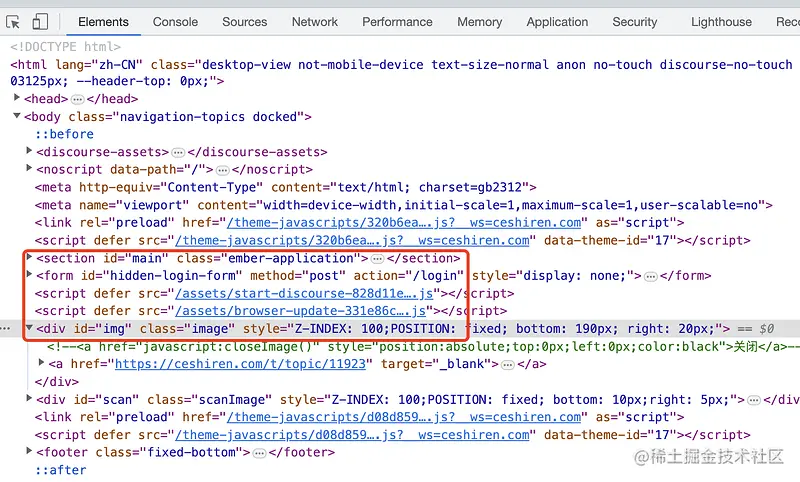Open the Network tab
Viewport: 800px width, 482px height.
[x=315, y=22]
